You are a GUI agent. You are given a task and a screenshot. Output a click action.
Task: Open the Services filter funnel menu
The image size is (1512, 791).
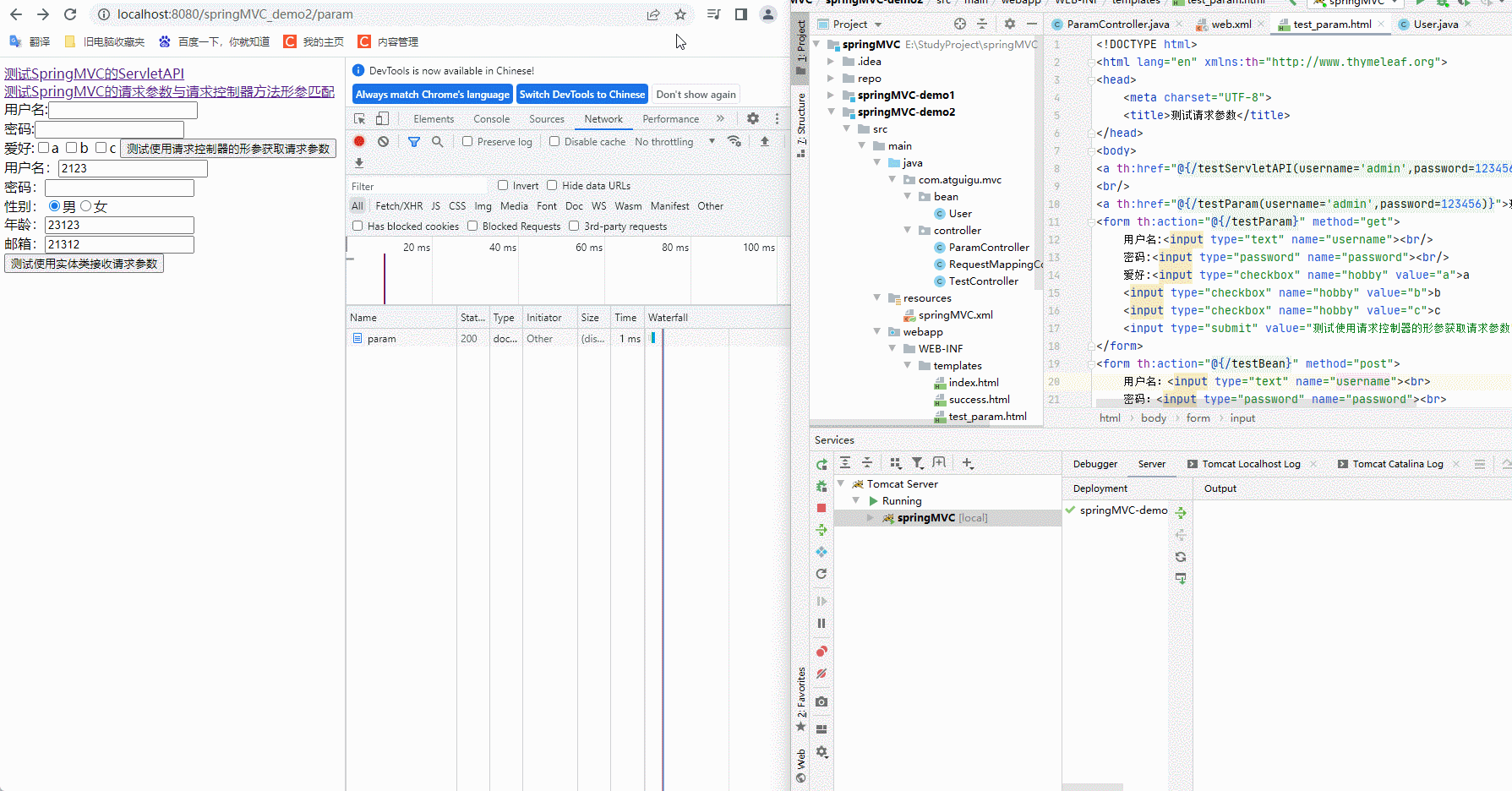(918, 463)
